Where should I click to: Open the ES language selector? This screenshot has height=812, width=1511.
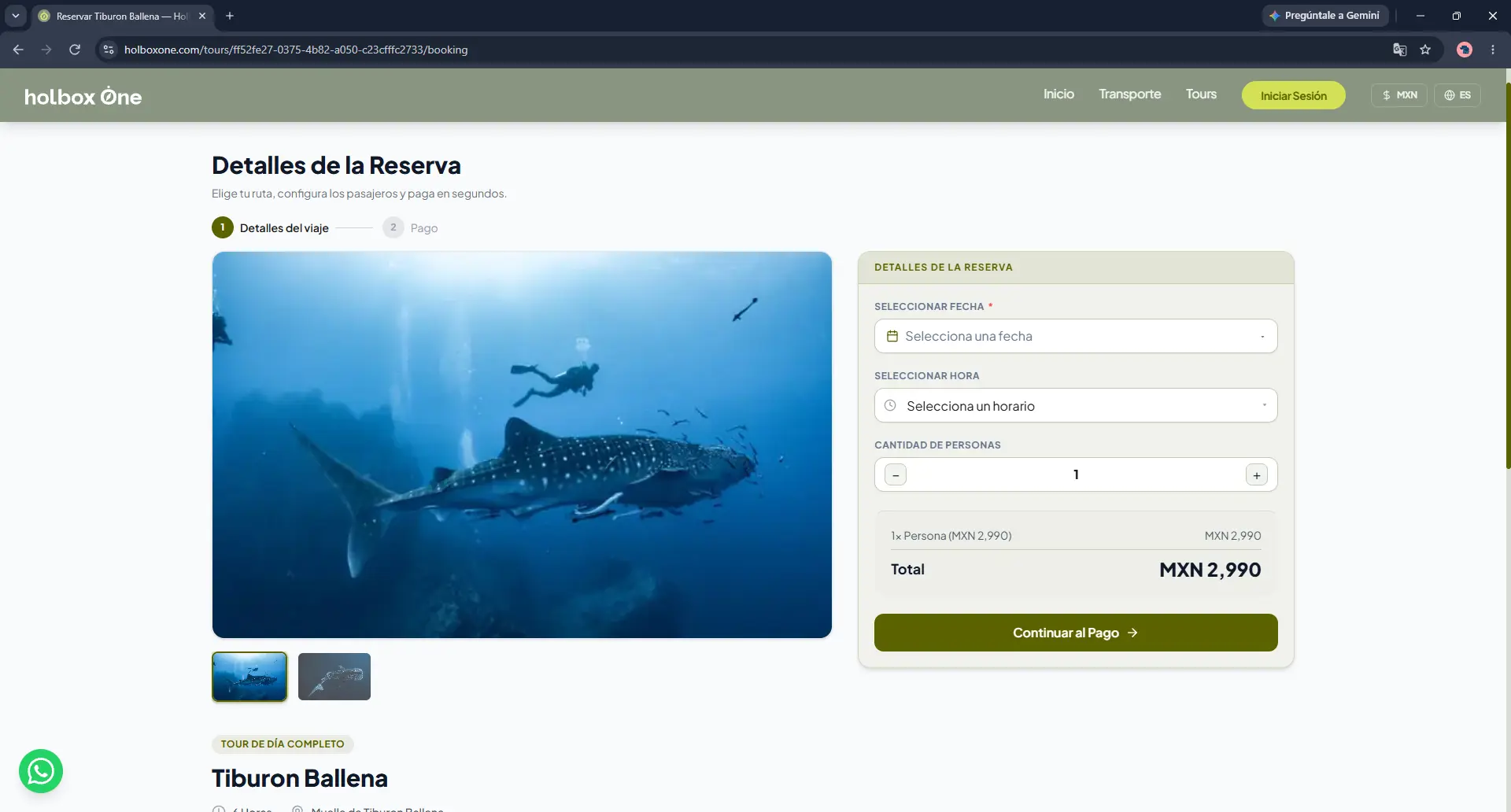click(1457, 95)
